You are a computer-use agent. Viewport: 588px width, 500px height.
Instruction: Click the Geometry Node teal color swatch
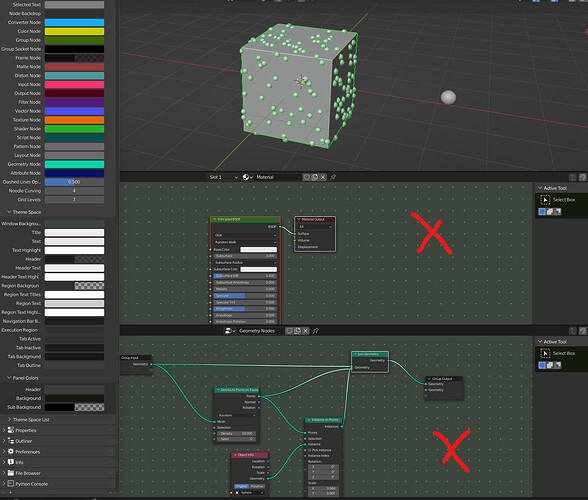[74, 164]
